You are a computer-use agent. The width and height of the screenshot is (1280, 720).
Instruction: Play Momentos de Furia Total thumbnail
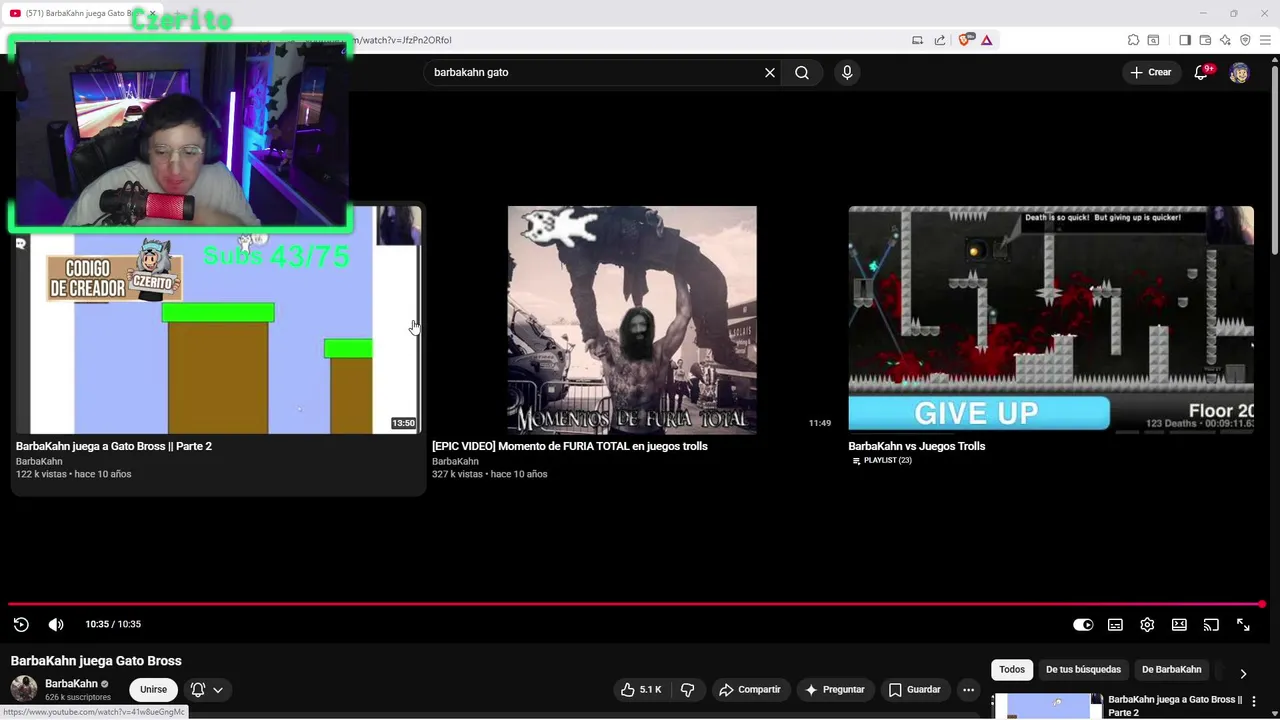coord(632,320)
